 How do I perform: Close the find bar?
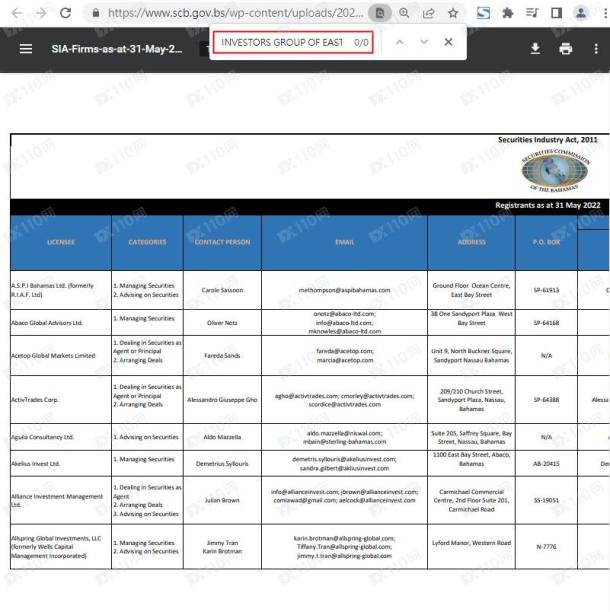448,42
